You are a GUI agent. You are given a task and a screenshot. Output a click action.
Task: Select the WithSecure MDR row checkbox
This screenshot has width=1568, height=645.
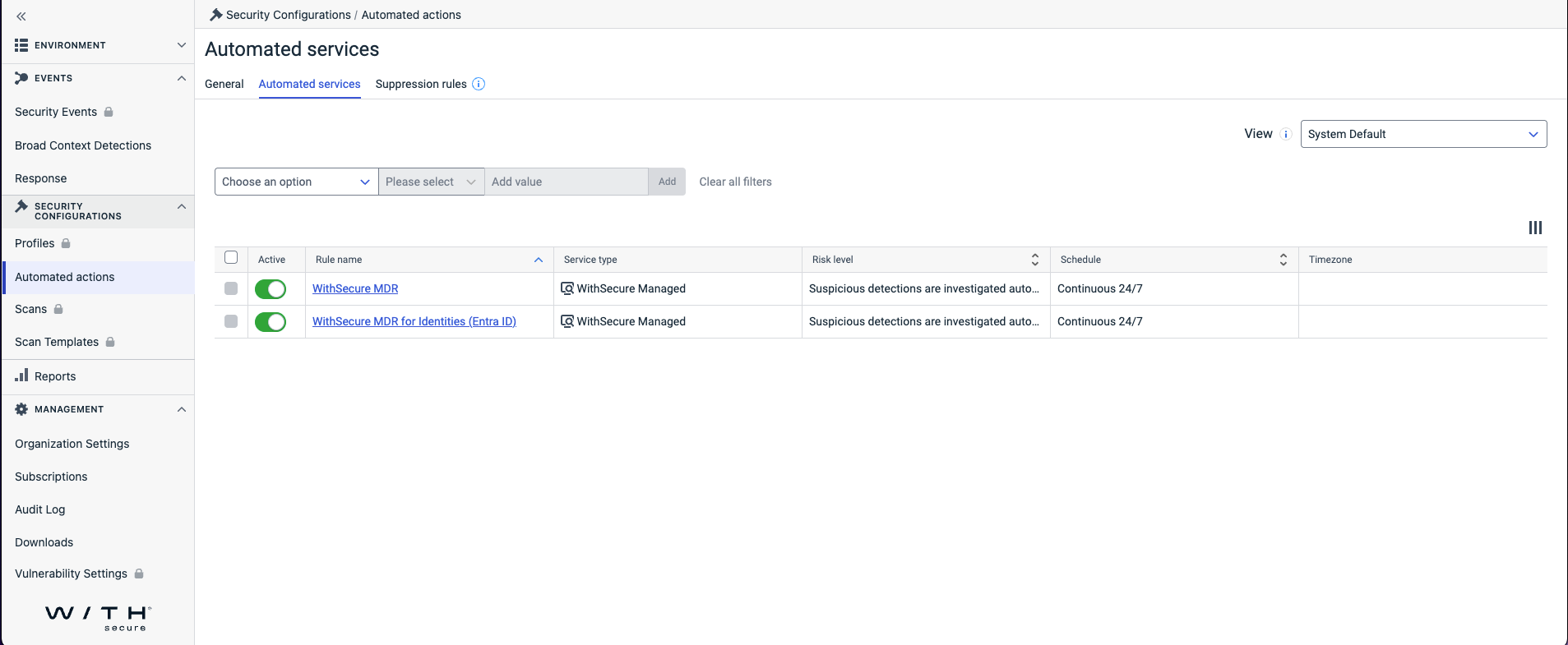point(231,288)
